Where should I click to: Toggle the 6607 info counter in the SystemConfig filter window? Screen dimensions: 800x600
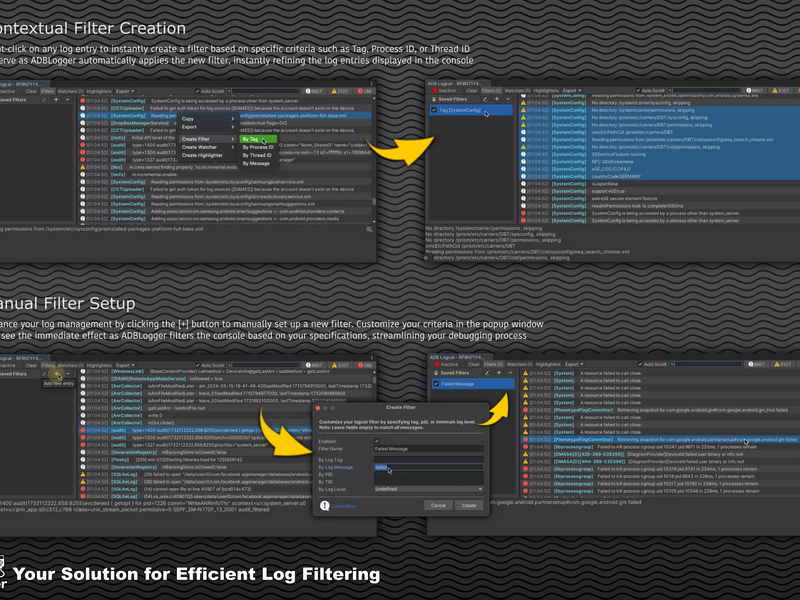(753, 90)
